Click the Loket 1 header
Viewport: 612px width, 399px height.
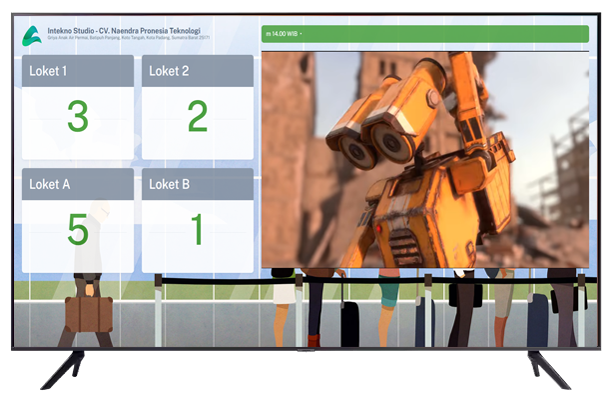tap(78, 71)
